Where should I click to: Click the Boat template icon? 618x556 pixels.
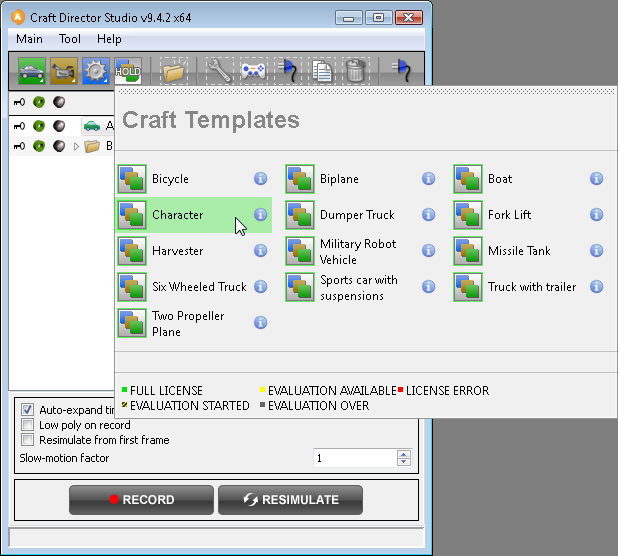[468, 179]
